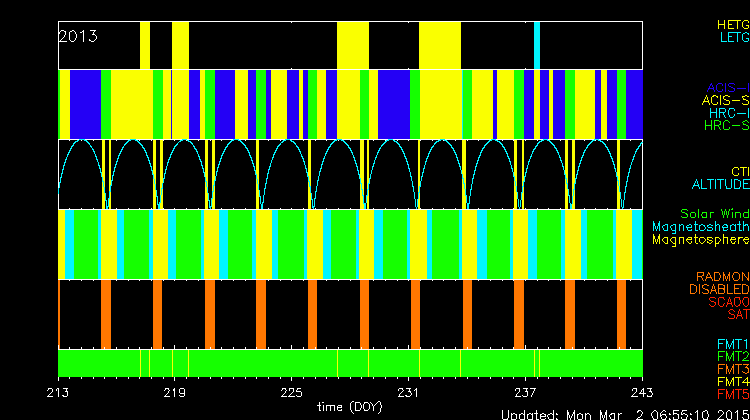Click the 213 tick on time axis
This screenshot has width=750, height=420.
pyautogui.click(x=59, y=391)
